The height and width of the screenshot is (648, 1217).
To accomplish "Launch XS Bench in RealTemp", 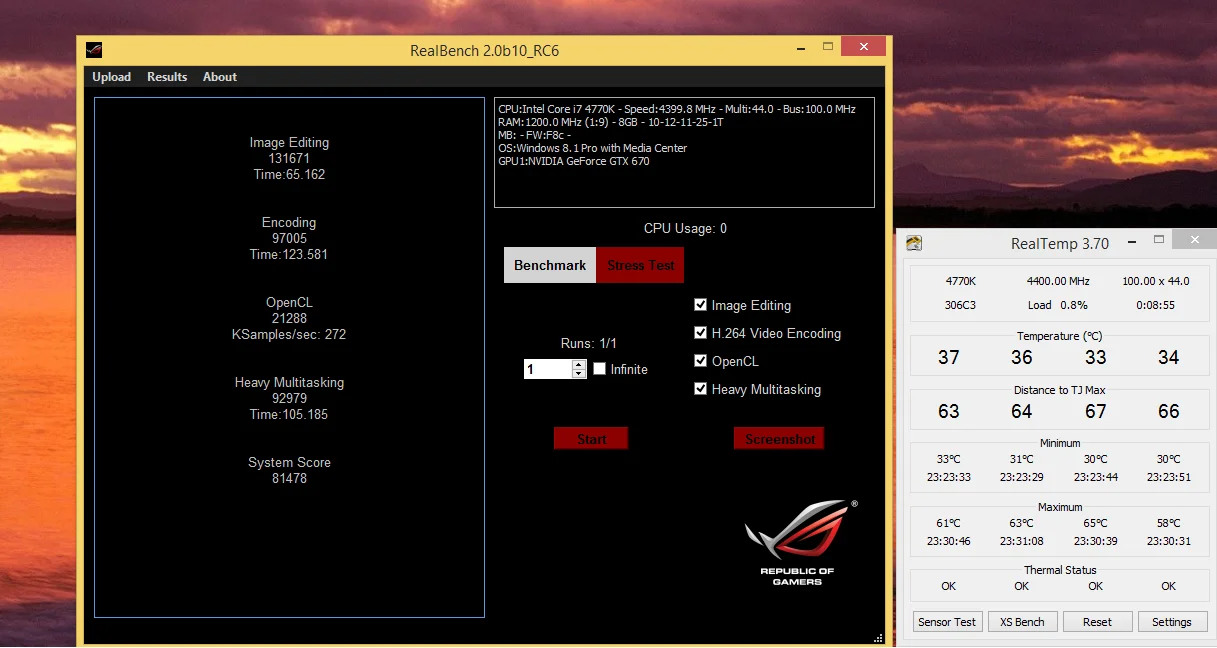I will [1022, 622].
